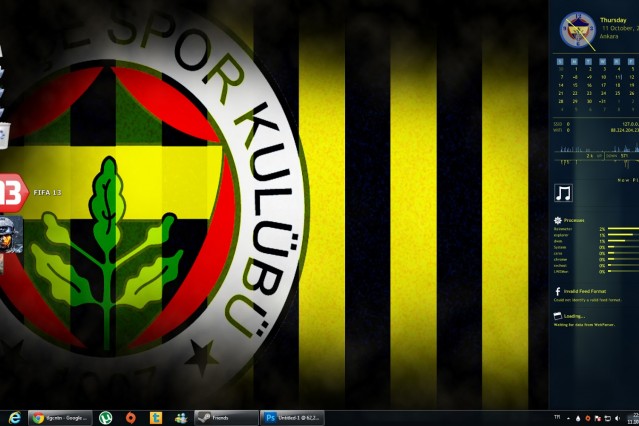Image resolution: width=639 pixels, height=426 pixels.
Task: Open the uTorrent taskbar icon
Action: 105,417
